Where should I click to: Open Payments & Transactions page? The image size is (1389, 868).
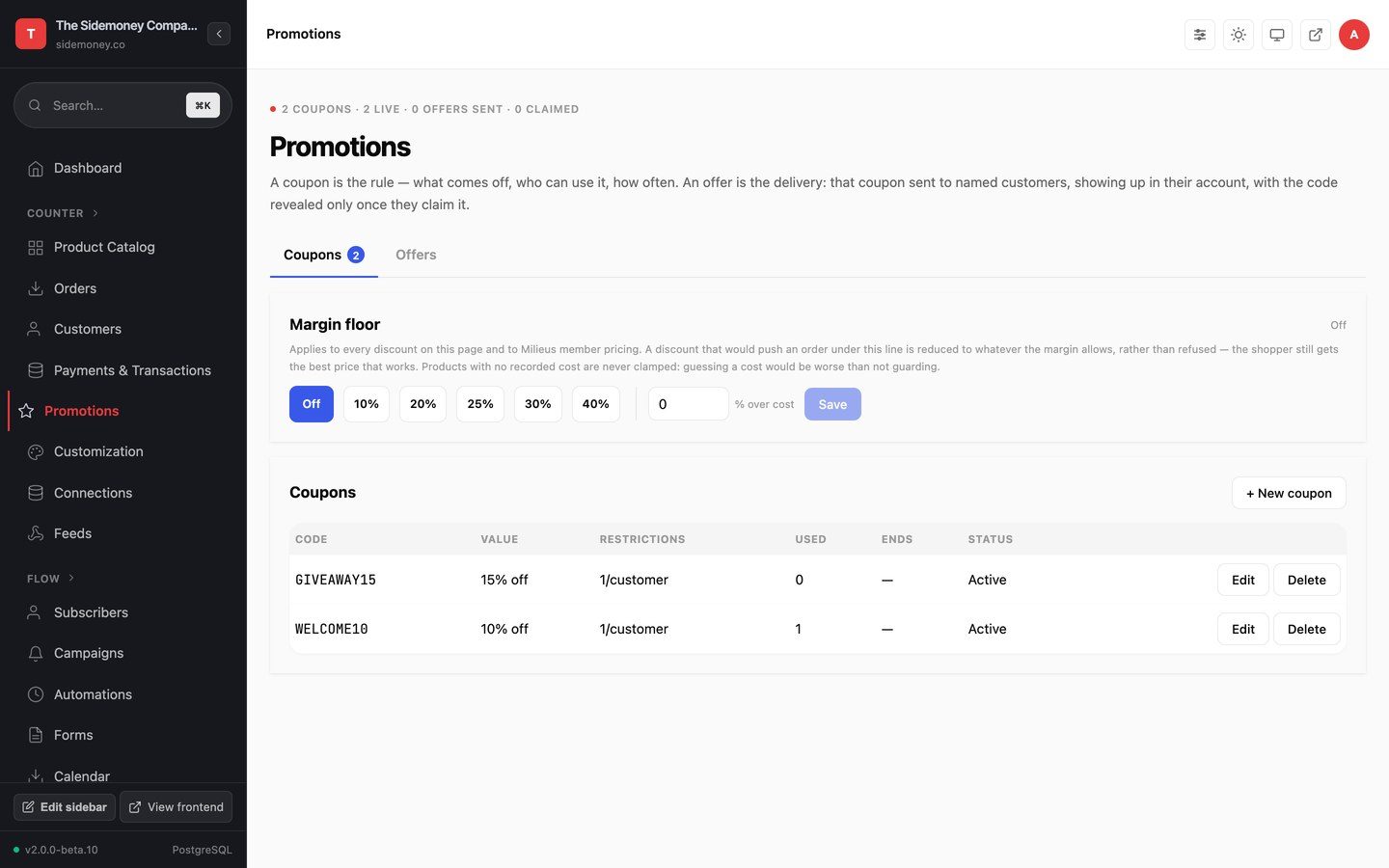point(123,370)
